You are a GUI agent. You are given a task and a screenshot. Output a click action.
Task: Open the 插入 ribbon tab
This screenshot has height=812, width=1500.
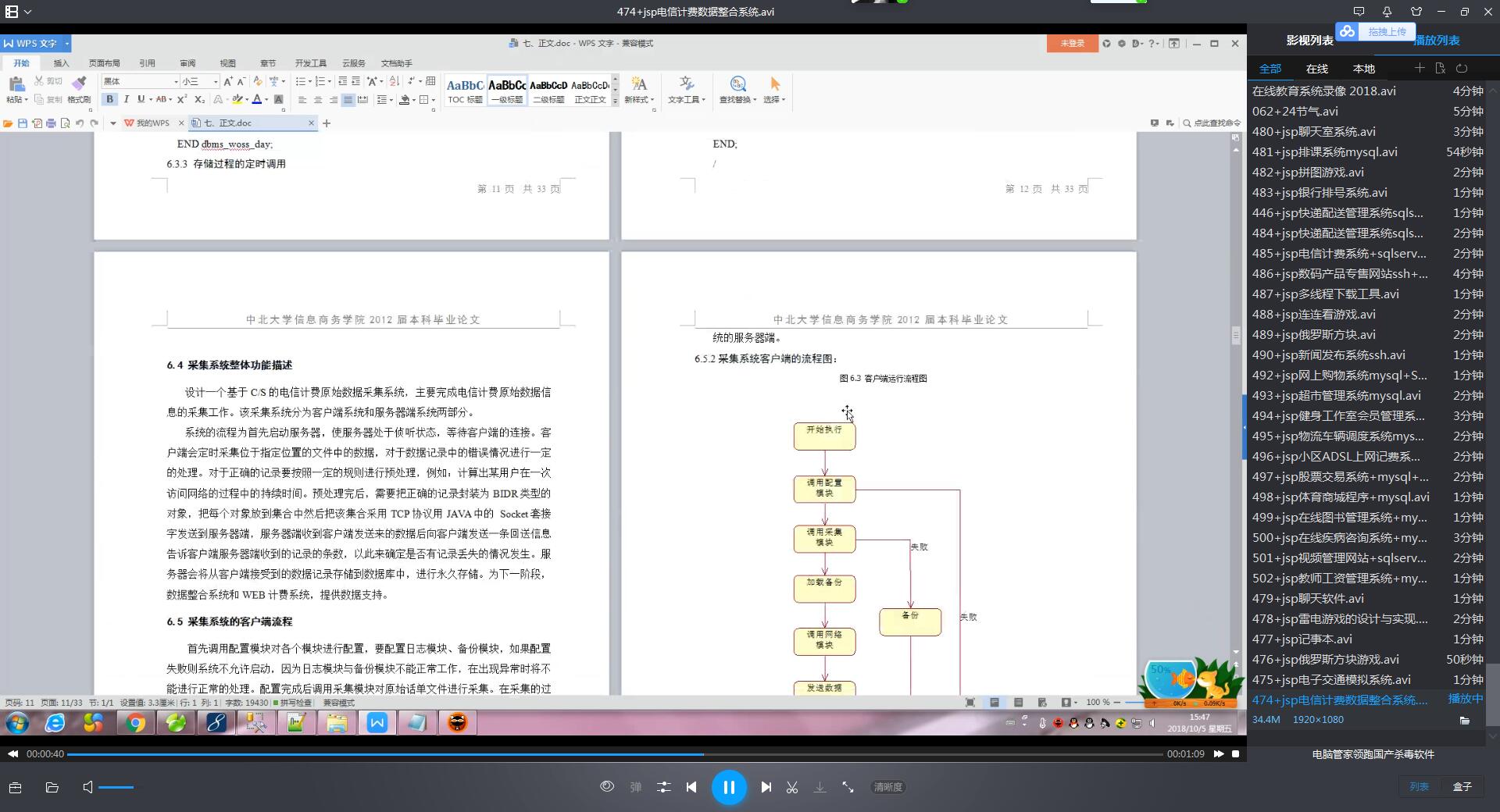[x=61, y=63]
